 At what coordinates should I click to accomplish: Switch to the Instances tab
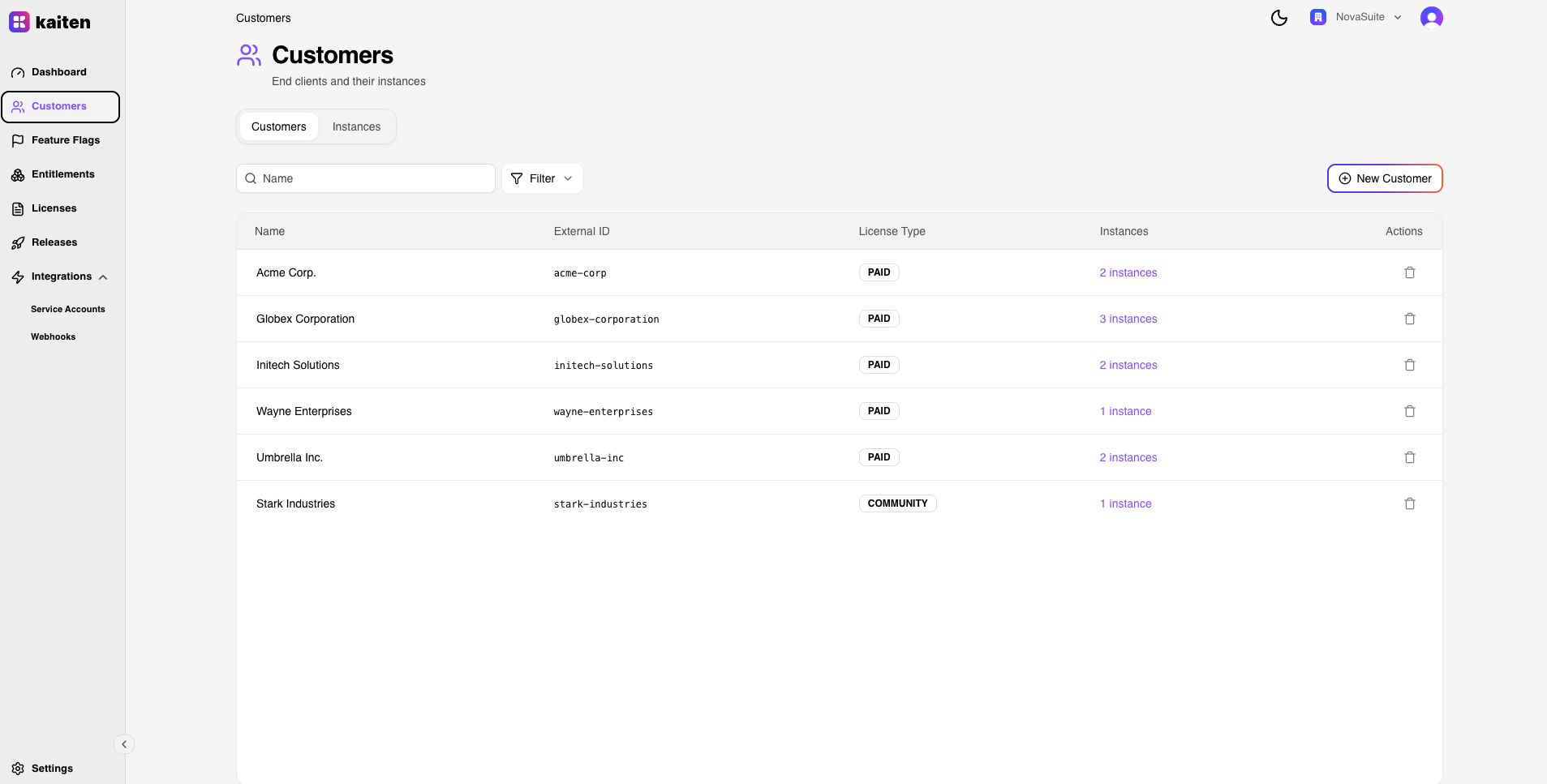pos(356,126)
